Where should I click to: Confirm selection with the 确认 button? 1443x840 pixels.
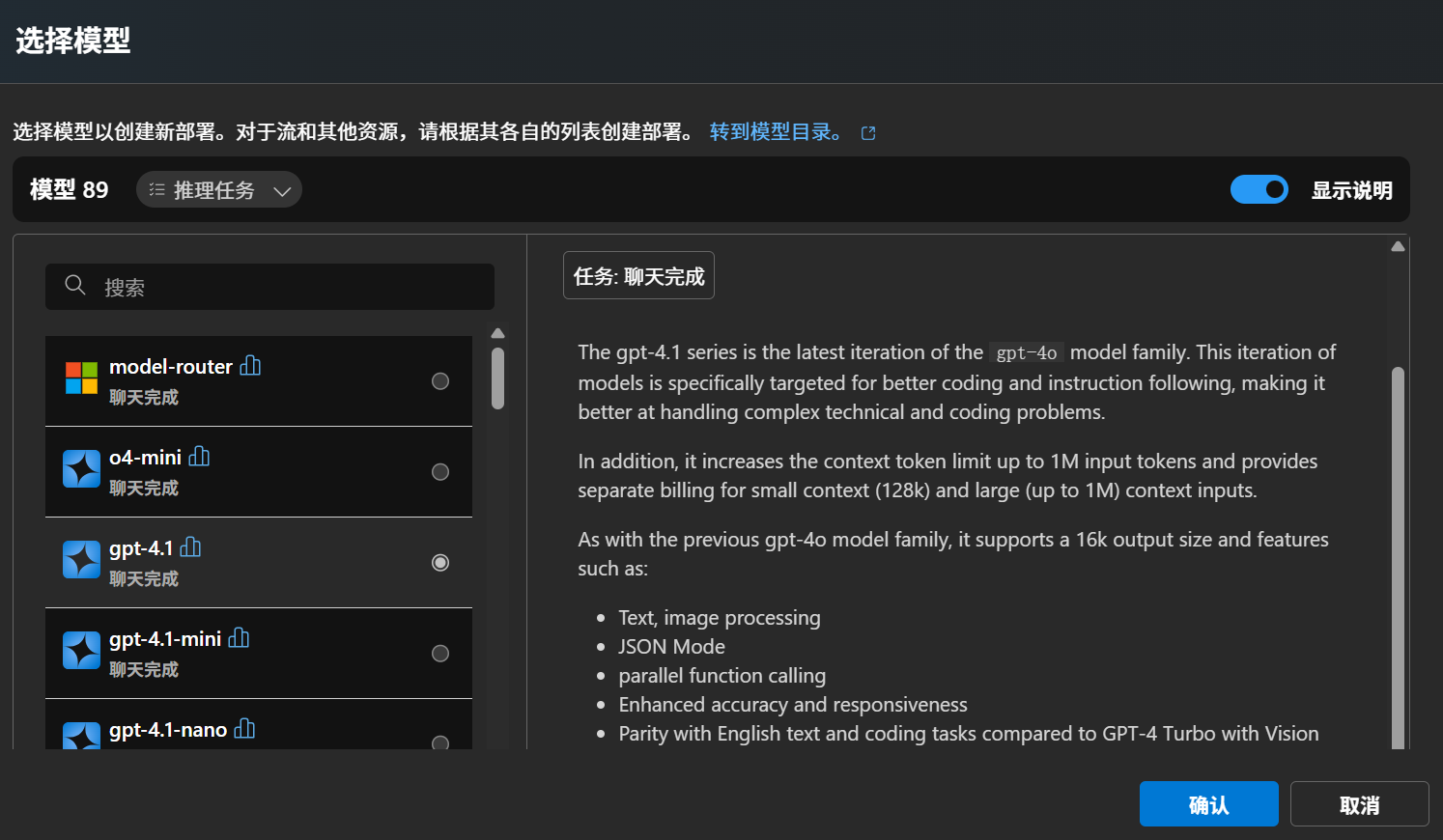pos(1209,804)
